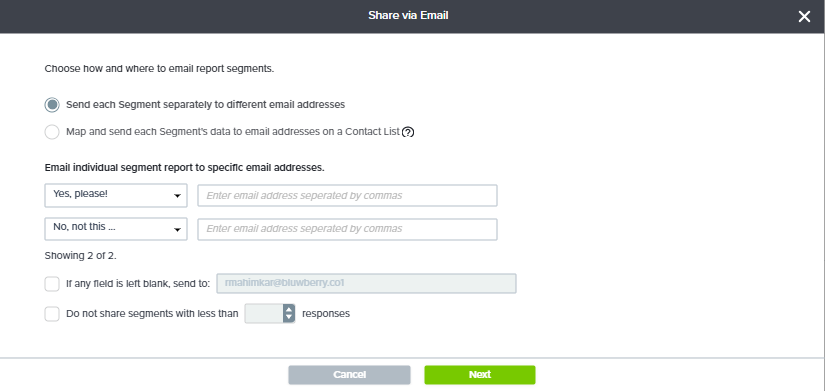The height and width of the screenshot is (391, 825).
Task: Decrease minimum responses with stepper down arrow
Action: (x=289, y=318)
